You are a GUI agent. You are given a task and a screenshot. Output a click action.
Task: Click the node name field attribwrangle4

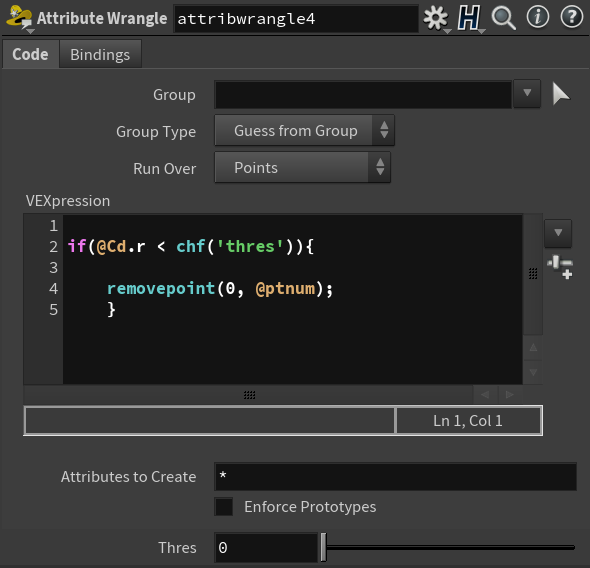[296, 18]
